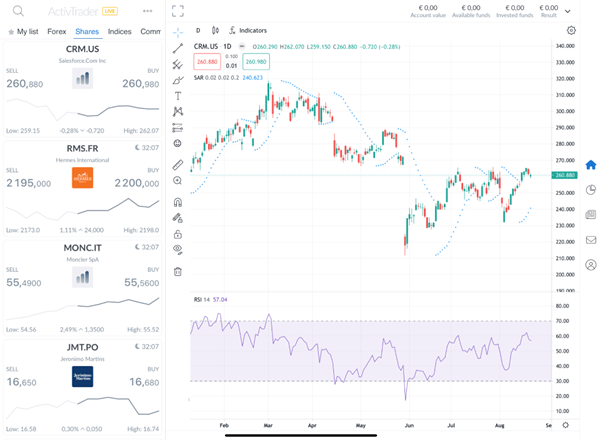Choose the text annotation tool
Screen dimensions: 602x440
tap(178, 95)
